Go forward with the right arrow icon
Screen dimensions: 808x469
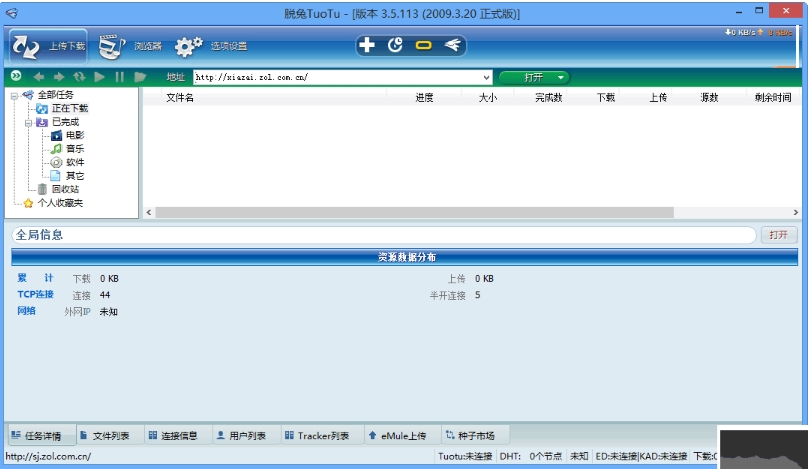tap(59, 77)
